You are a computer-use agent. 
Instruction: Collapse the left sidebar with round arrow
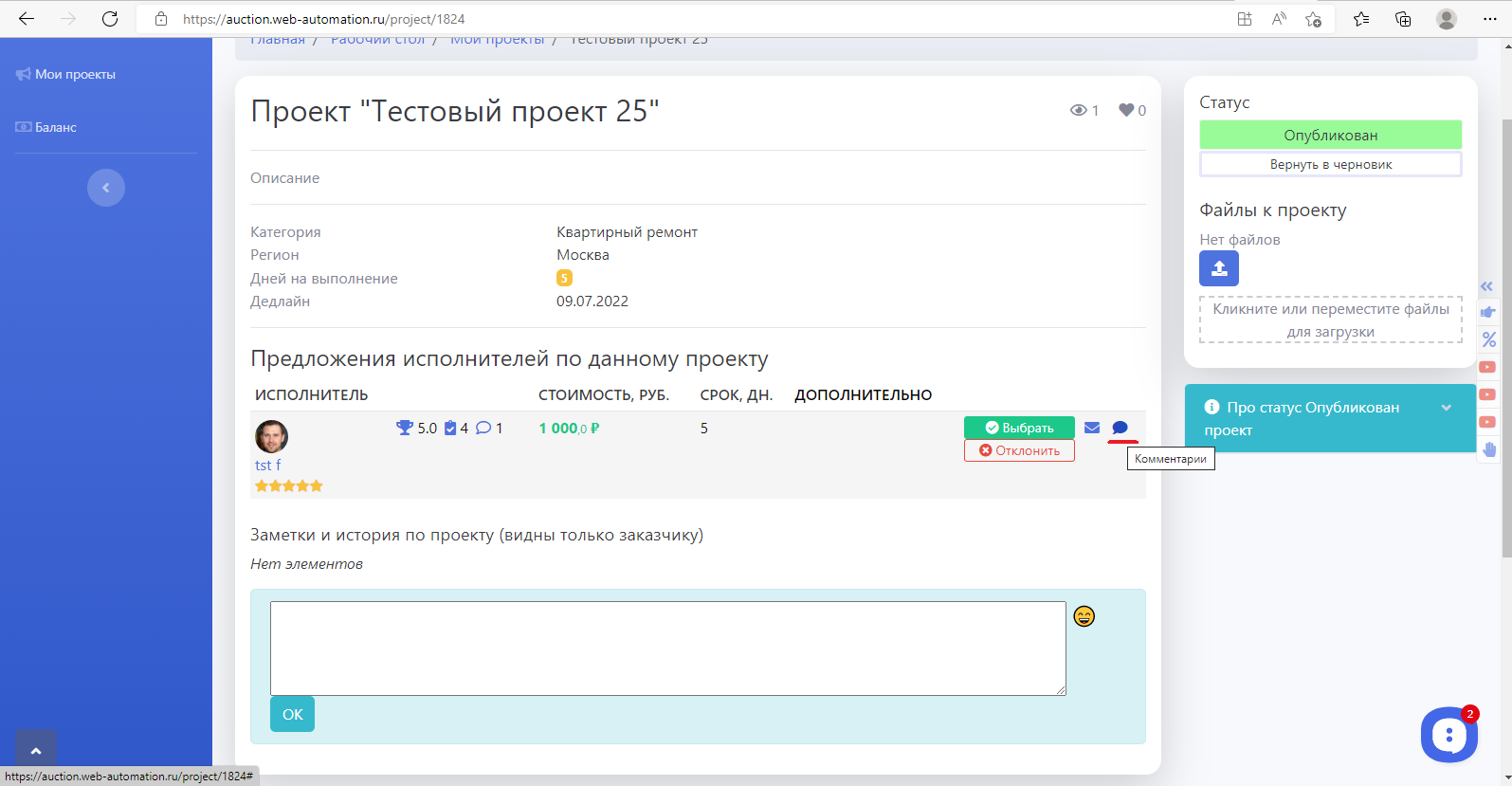tap(106, 188)
